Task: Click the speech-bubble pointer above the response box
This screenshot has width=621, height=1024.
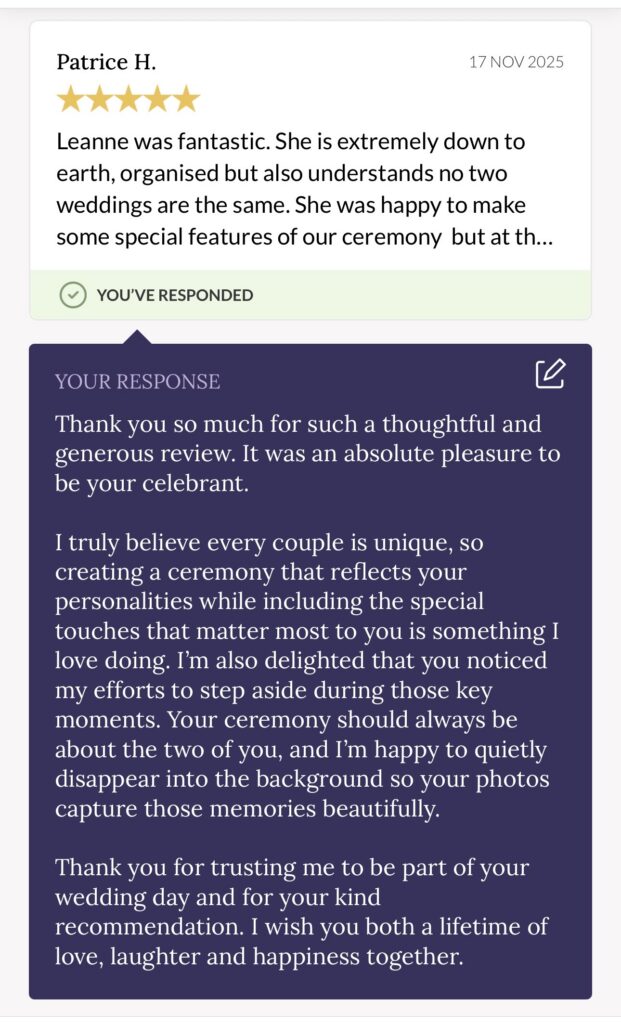Action: coord(137,337)
